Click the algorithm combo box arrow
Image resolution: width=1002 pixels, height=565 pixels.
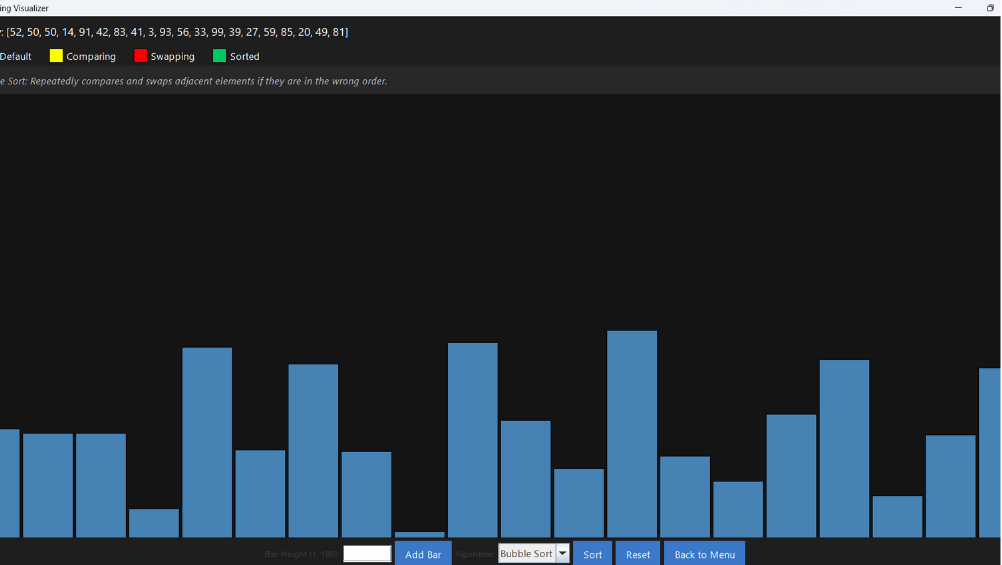tap(562, 553)
